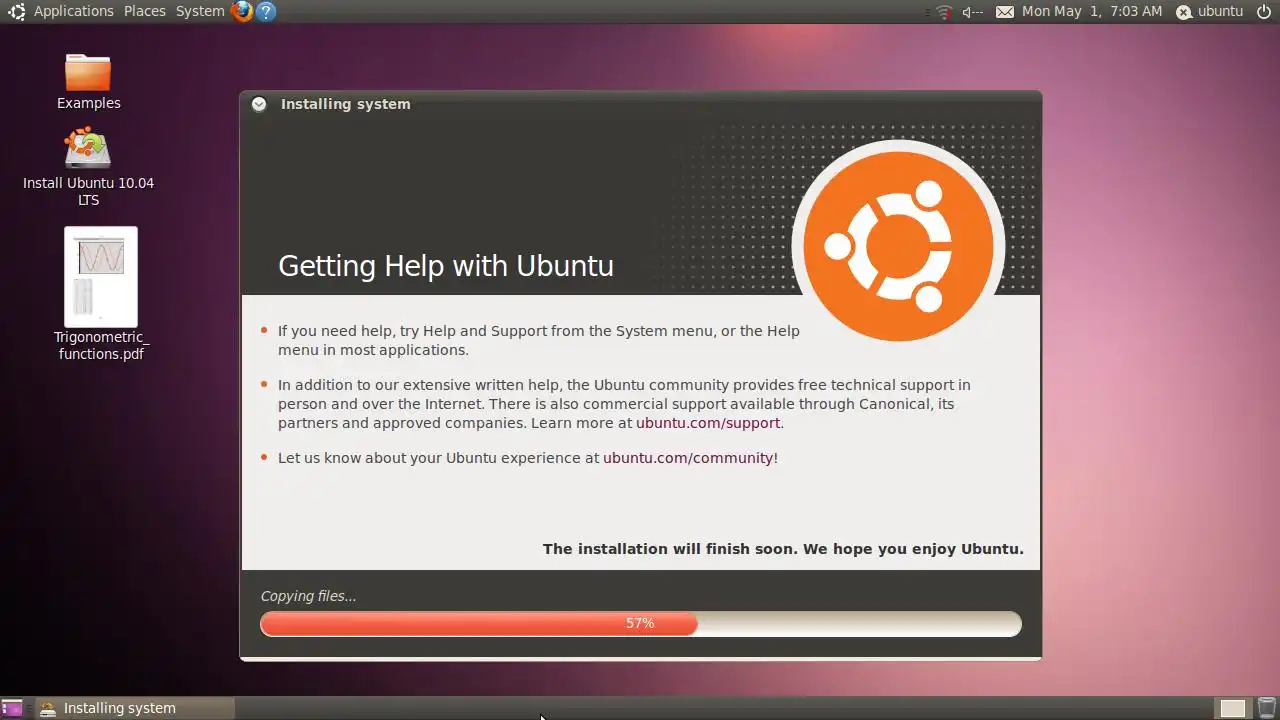The image size is (1280, 720).
Task: Select the Install Ubuntu 10.04 LTS launcher
Action: point(88,166)
